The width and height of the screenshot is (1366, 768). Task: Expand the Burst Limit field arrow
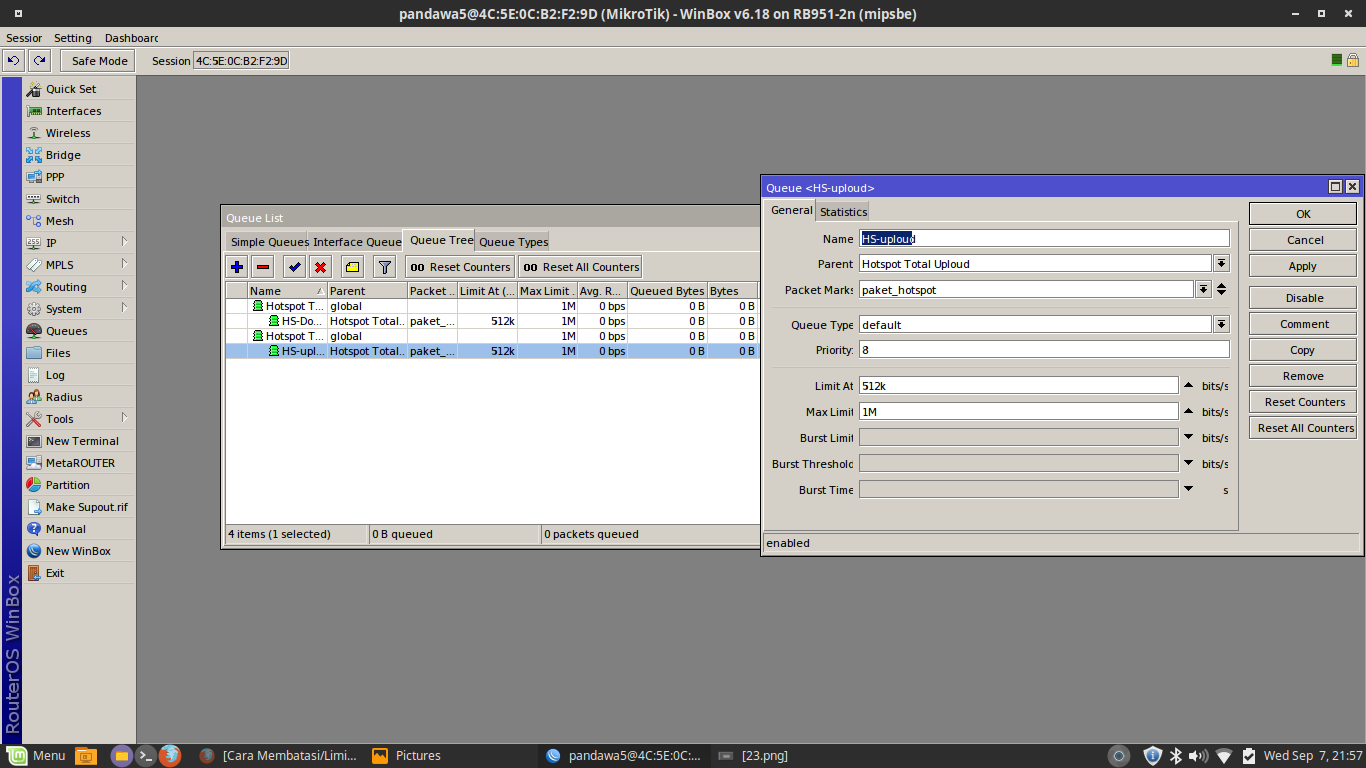coord(1188,438)
